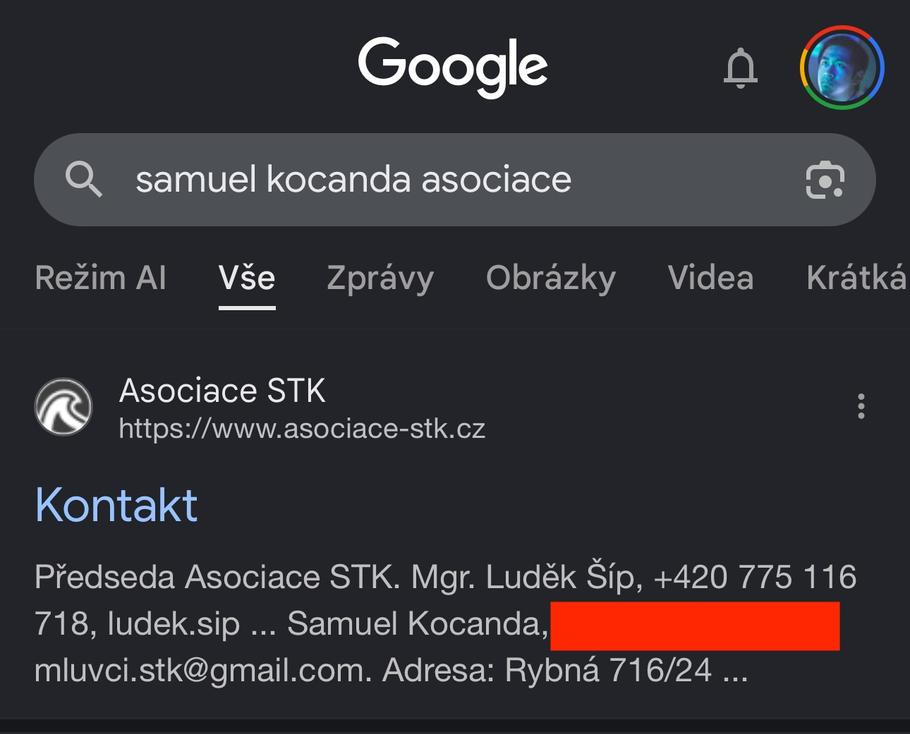Open the Kontakt page link

[116, 506]
